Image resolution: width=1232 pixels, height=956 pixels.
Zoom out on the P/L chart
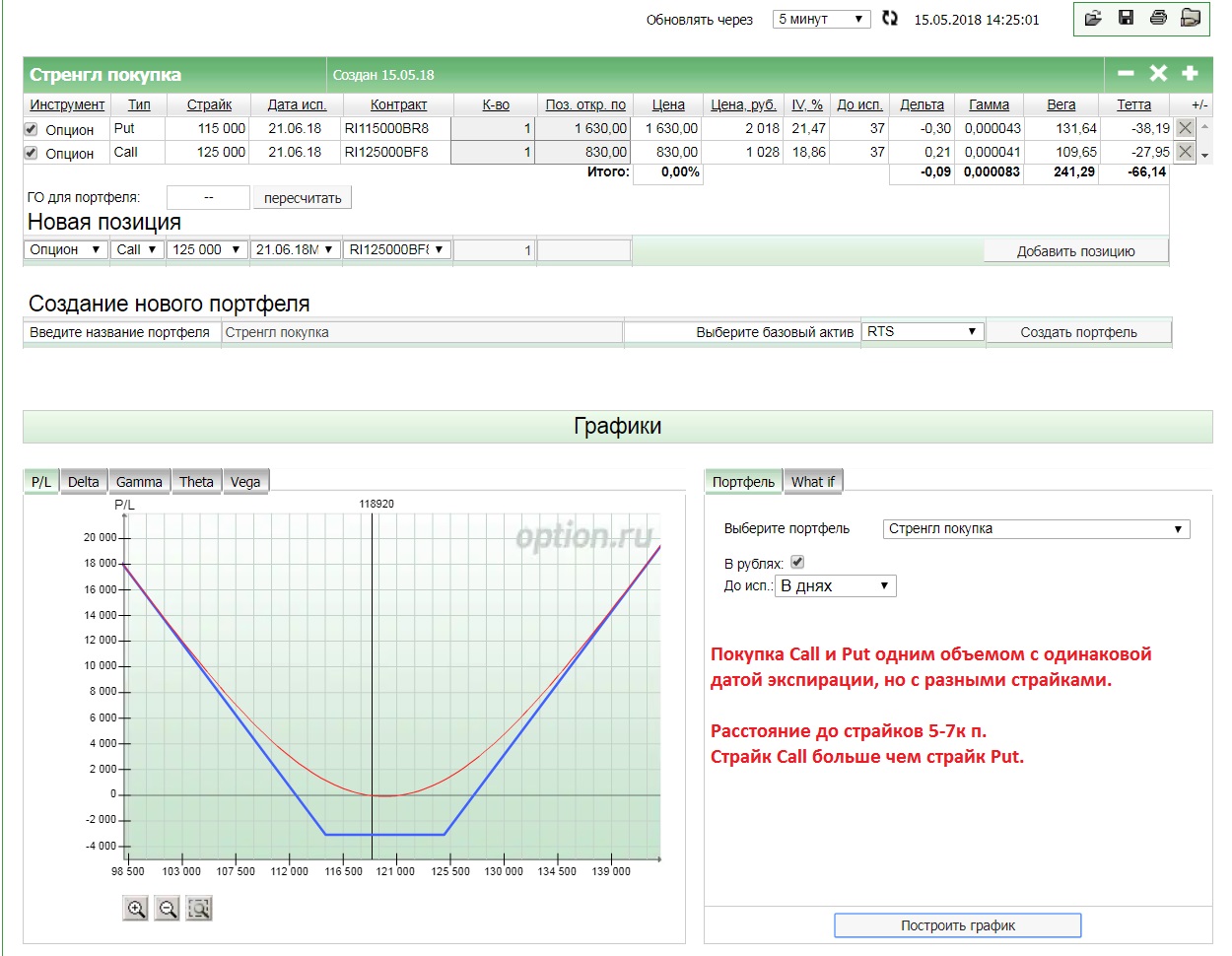168,909
